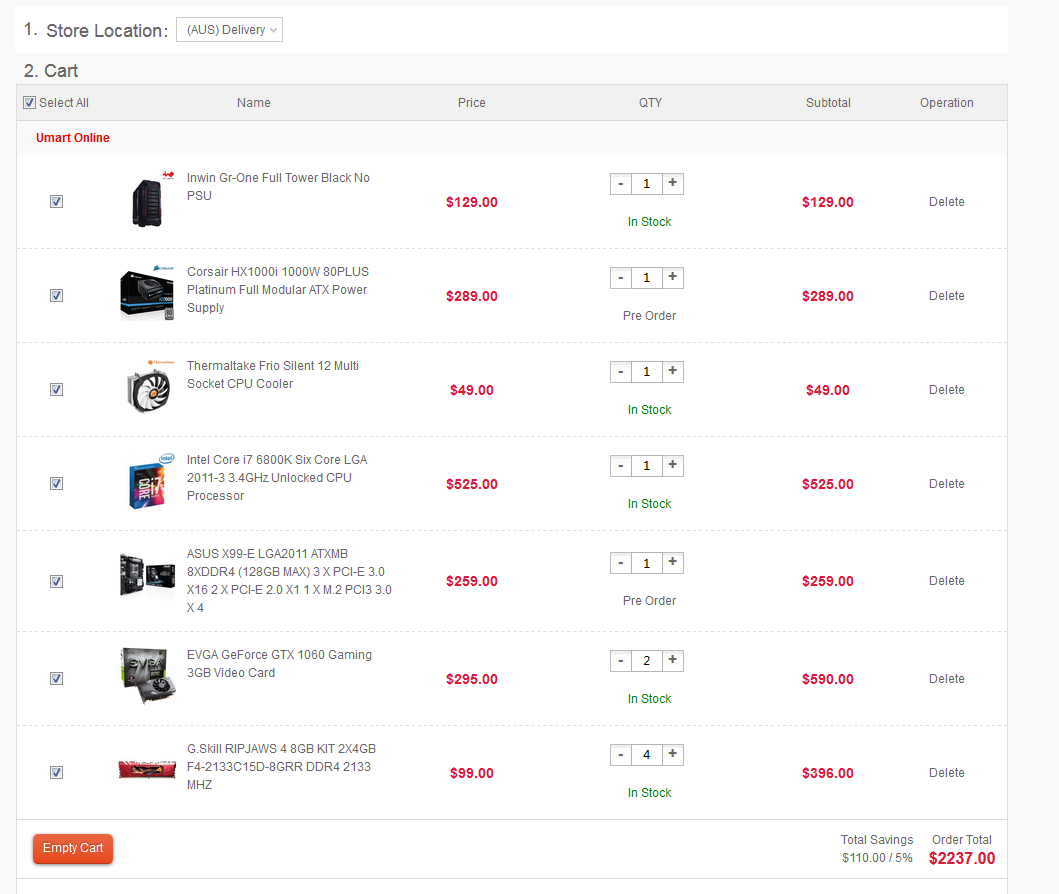Image resolution: width=1059 pixels, height=894 pixels.
Task: Click the $396.00 subtotal for G.Skill memory
Action: coord(827,773)
